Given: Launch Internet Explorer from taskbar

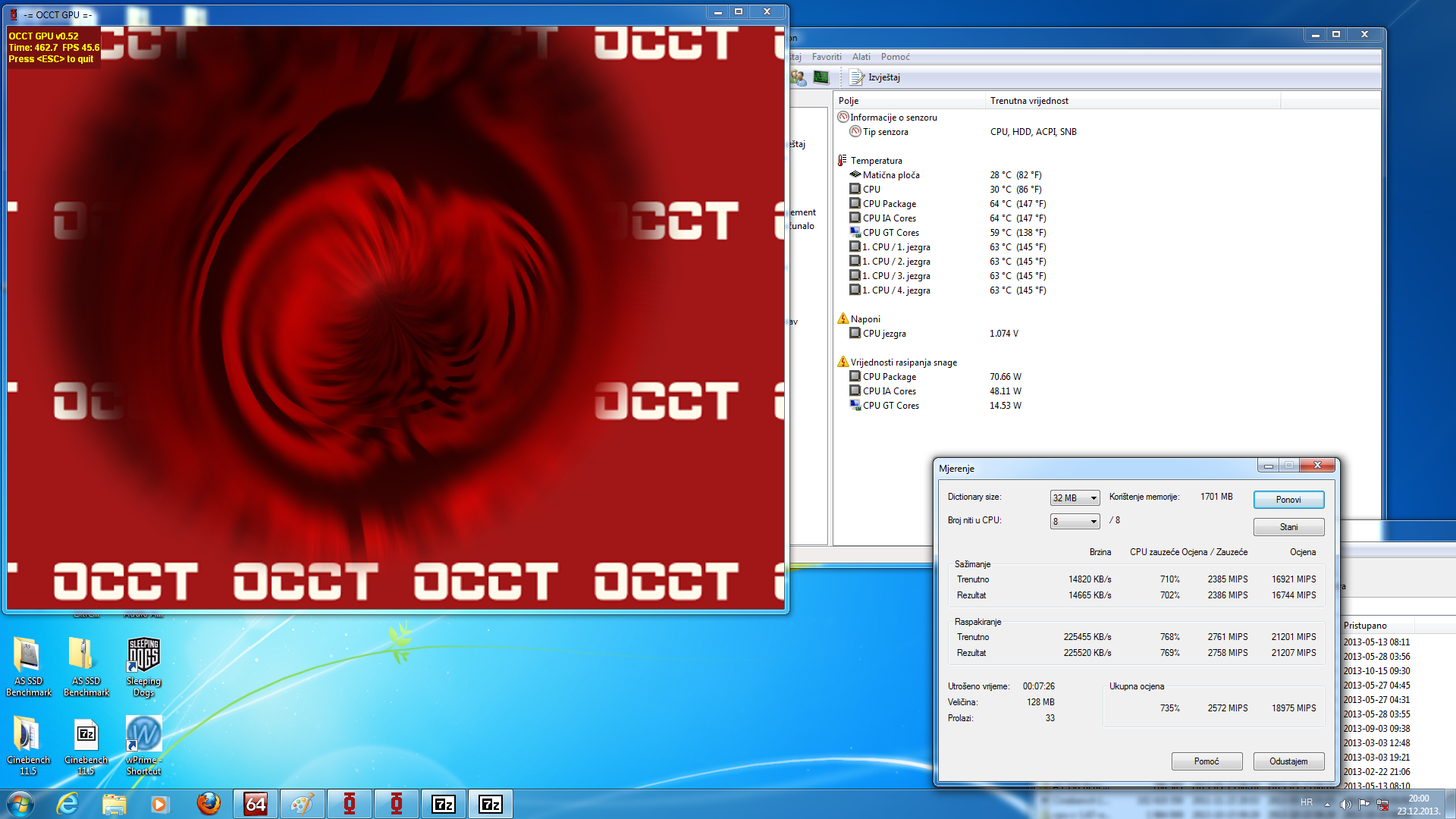Looking at the screenshot, I should (x=68, y=804).
